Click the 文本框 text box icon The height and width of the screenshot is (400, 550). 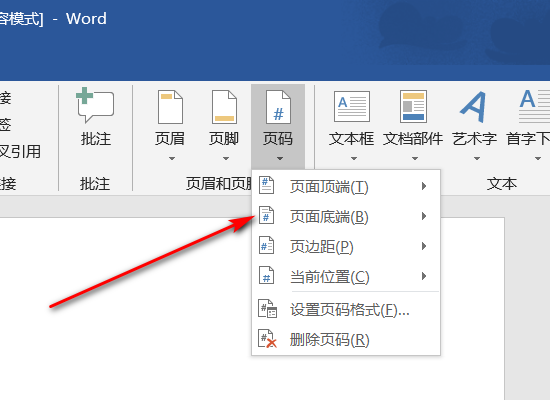click(351, 106)
